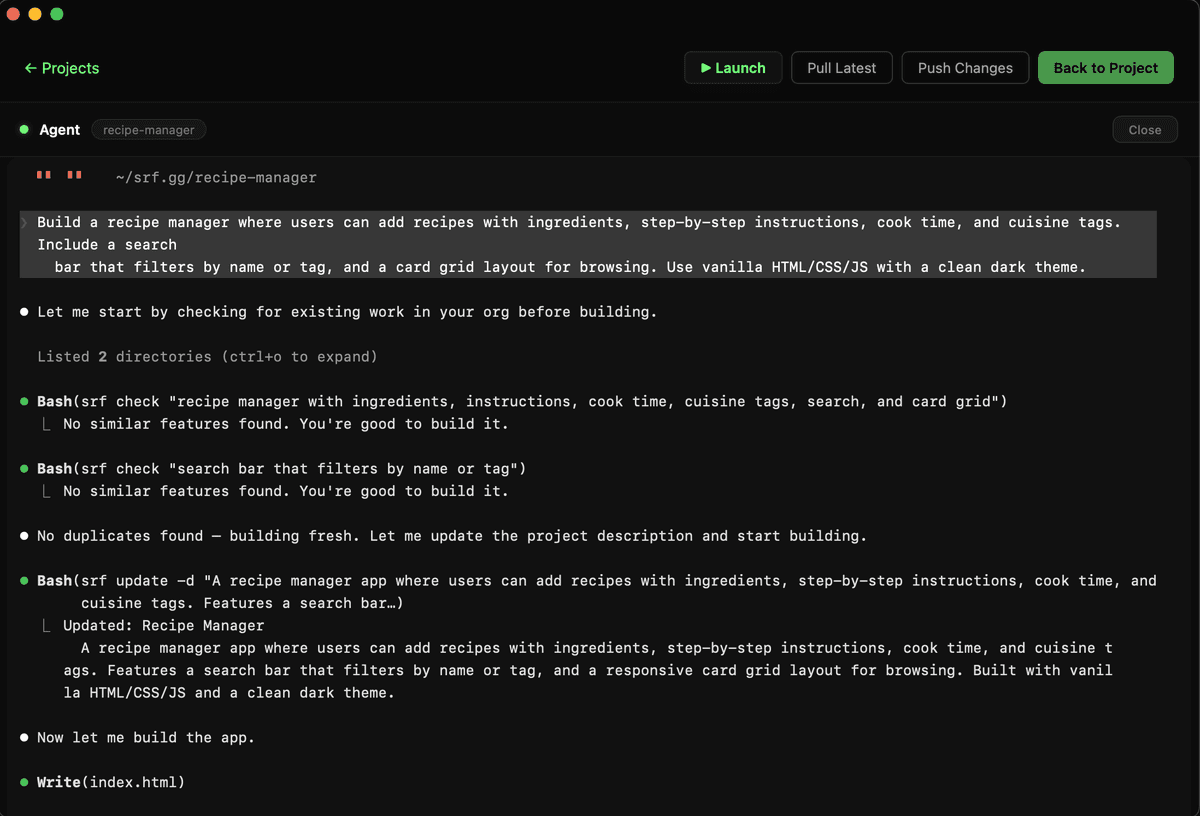Click the Launch button with play icon
Image resolution: width=1200 pixels, height=816 pixels.
click(x=732, y=68)
